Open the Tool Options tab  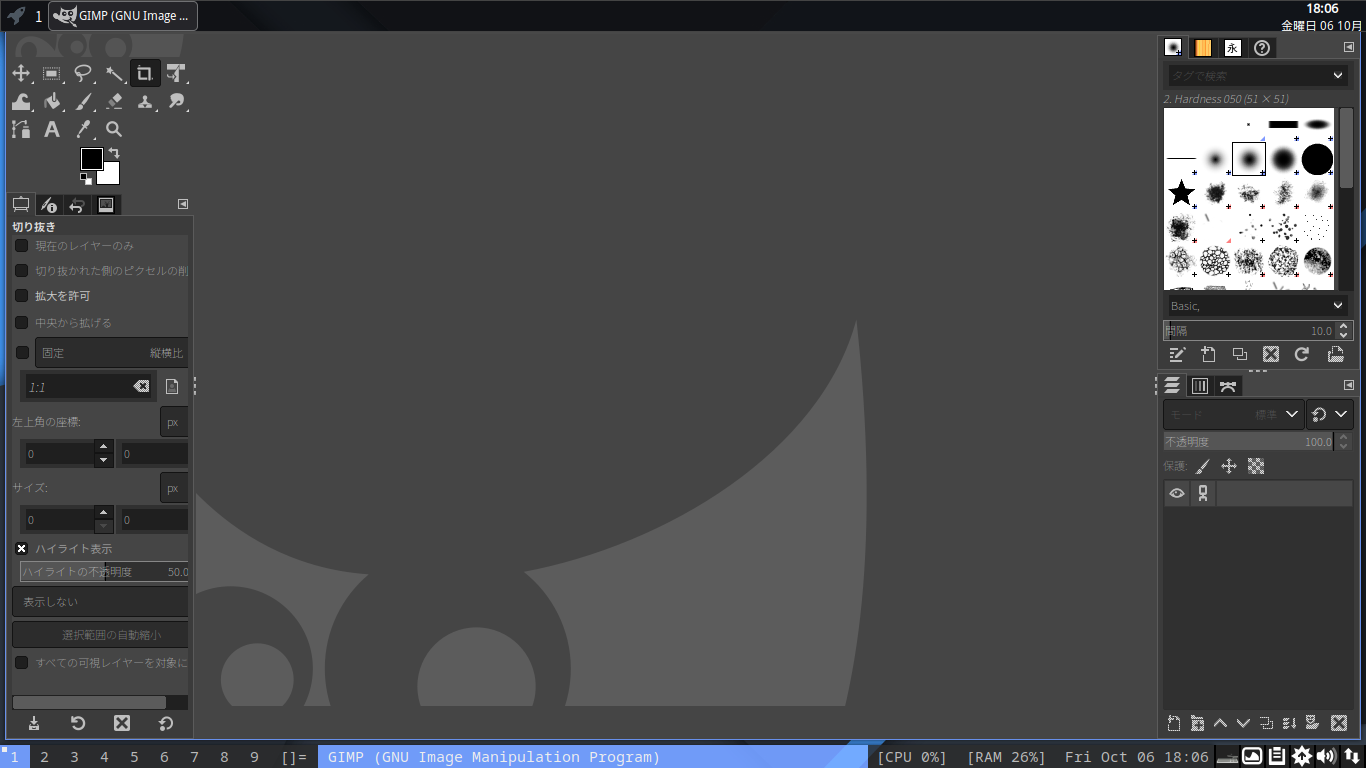pyautogui.click(x=21, y=205)
